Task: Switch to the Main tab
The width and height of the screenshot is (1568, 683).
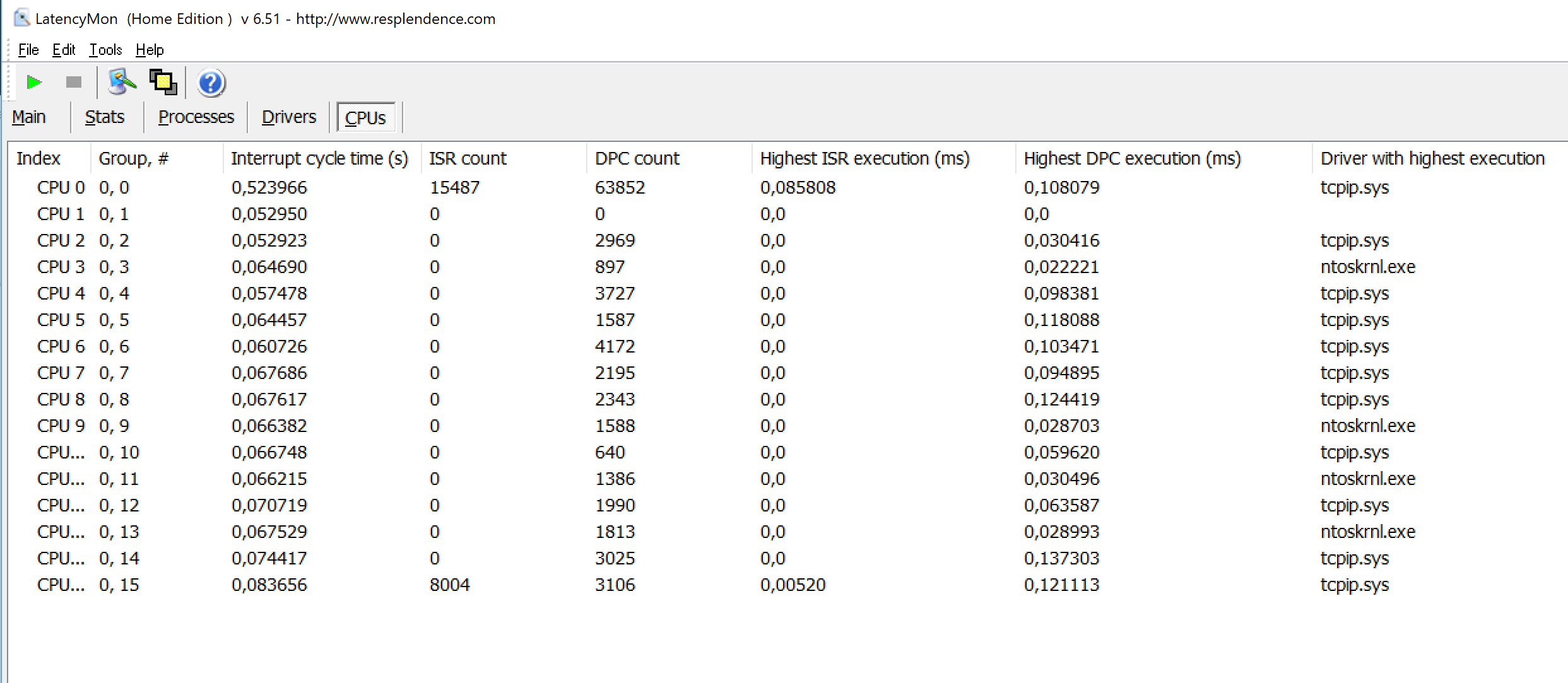Action: click(29, 117)
